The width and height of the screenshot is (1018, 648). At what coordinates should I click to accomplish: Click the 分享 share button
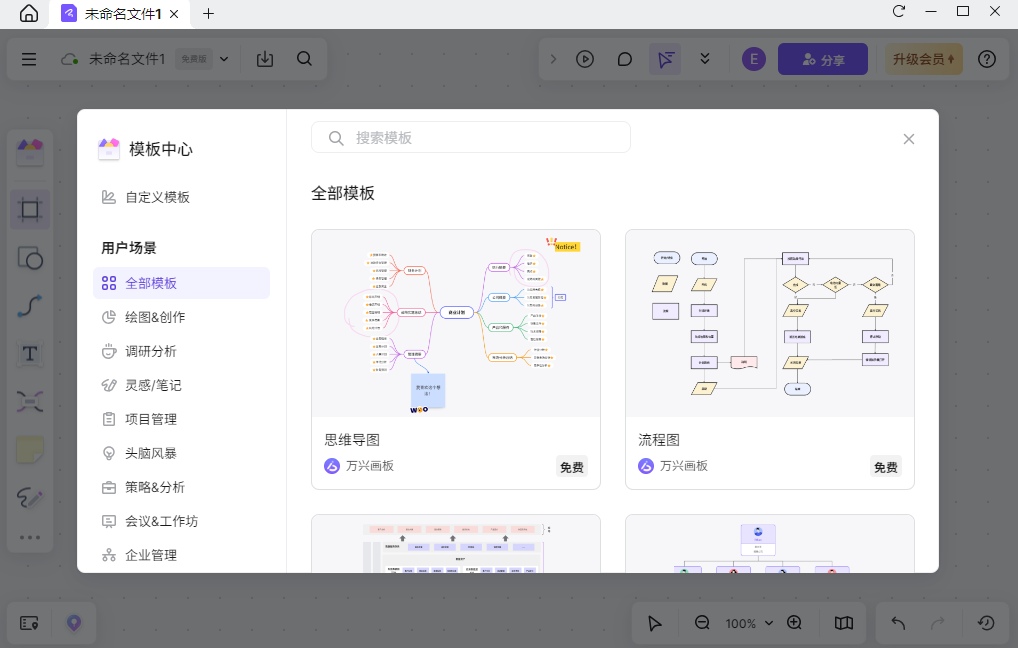[823, 59]
